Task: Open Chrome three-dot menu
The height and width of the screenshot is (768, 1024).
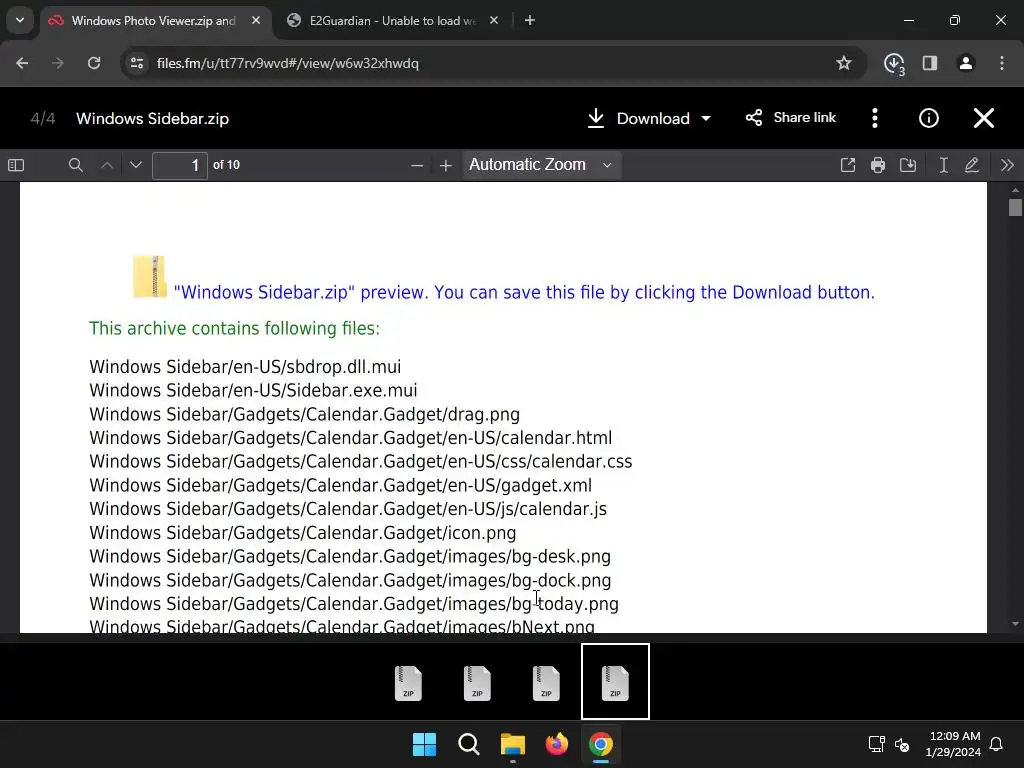Action: 1002,63
